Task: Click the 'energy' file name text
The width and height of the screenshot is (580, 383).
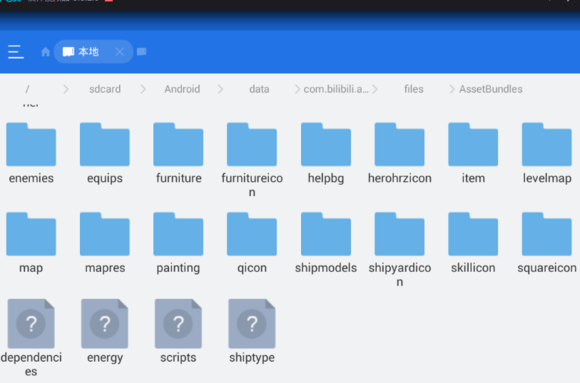Action: (105, 358)
